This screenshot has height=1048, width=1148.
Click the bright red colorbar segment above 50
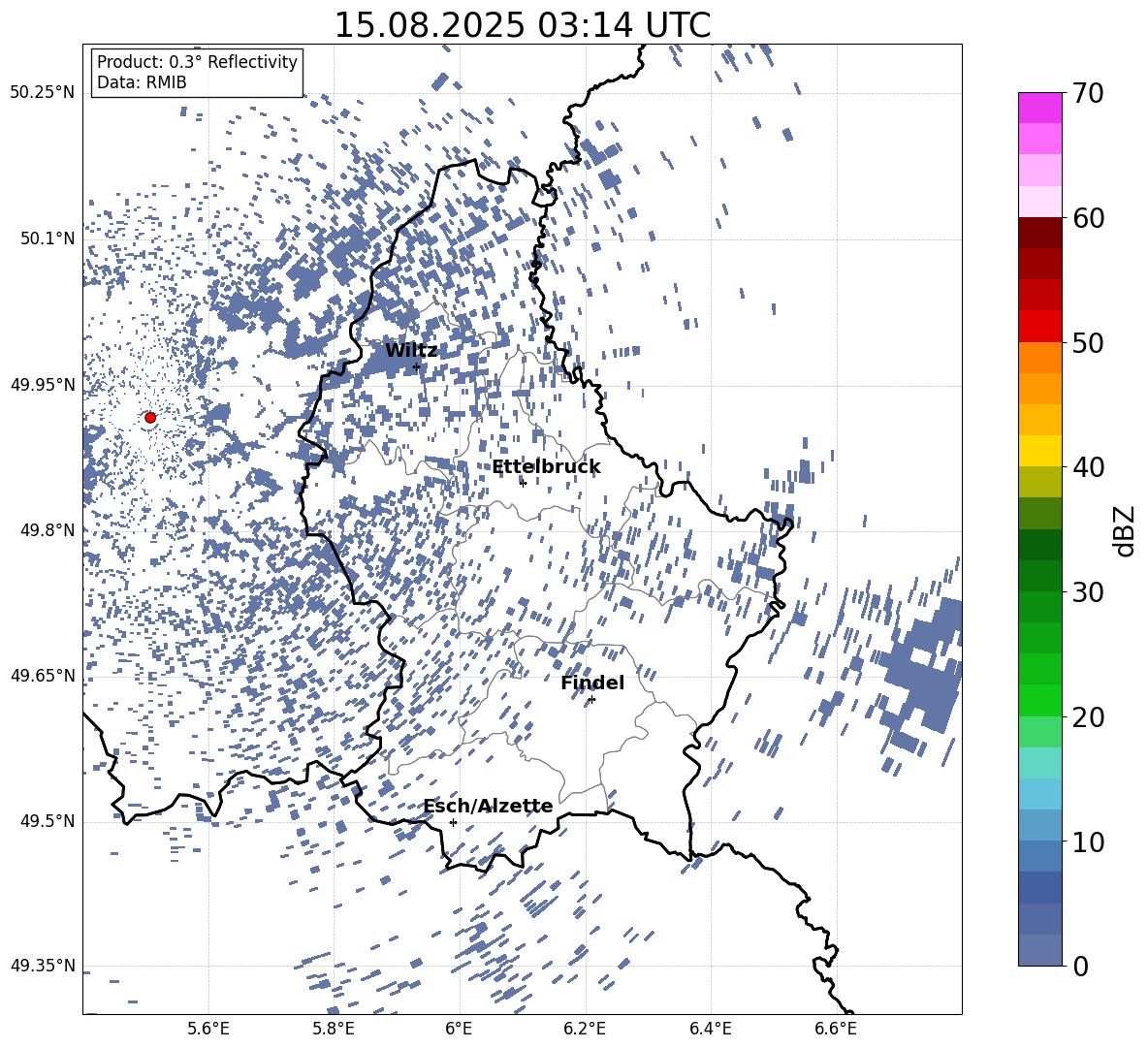1040,327
